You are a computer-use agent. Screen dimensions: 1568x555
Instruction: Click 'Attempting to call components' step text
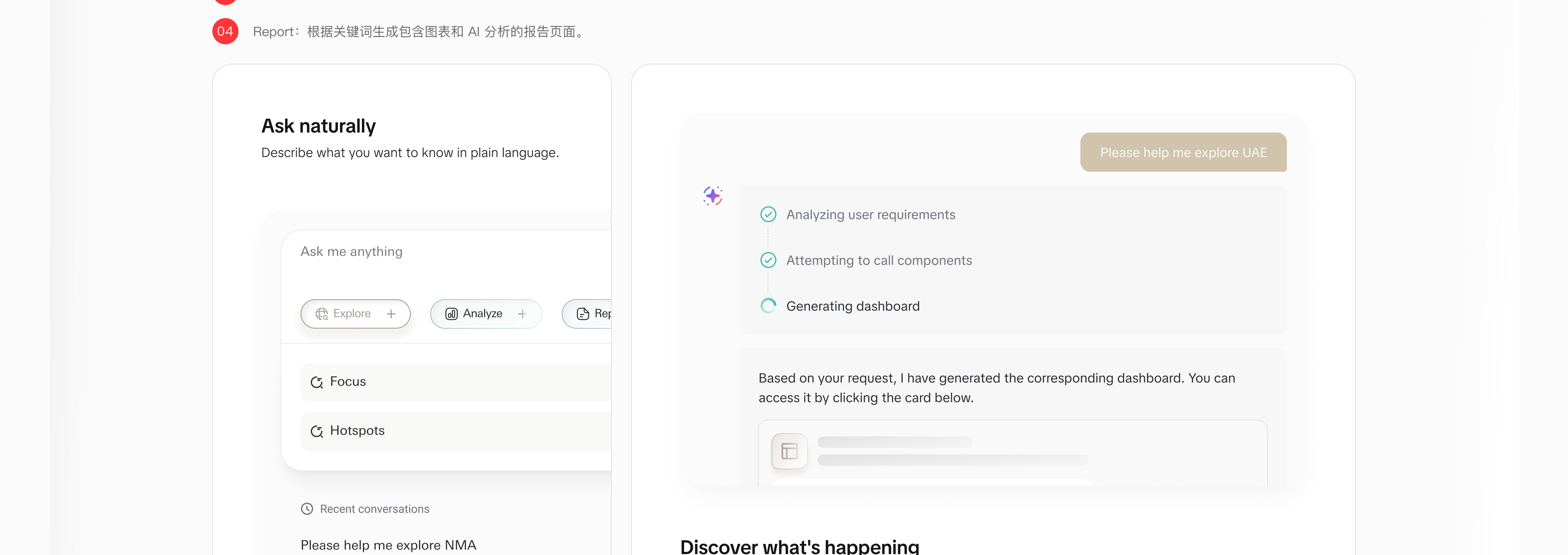pos(879,261)
